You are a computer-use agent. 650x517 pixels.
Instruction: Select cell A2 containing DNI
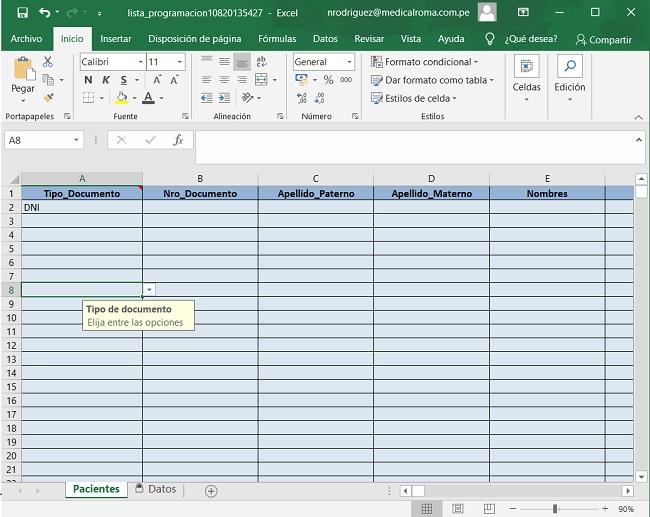pyautogui.click(x=82, y=207)
